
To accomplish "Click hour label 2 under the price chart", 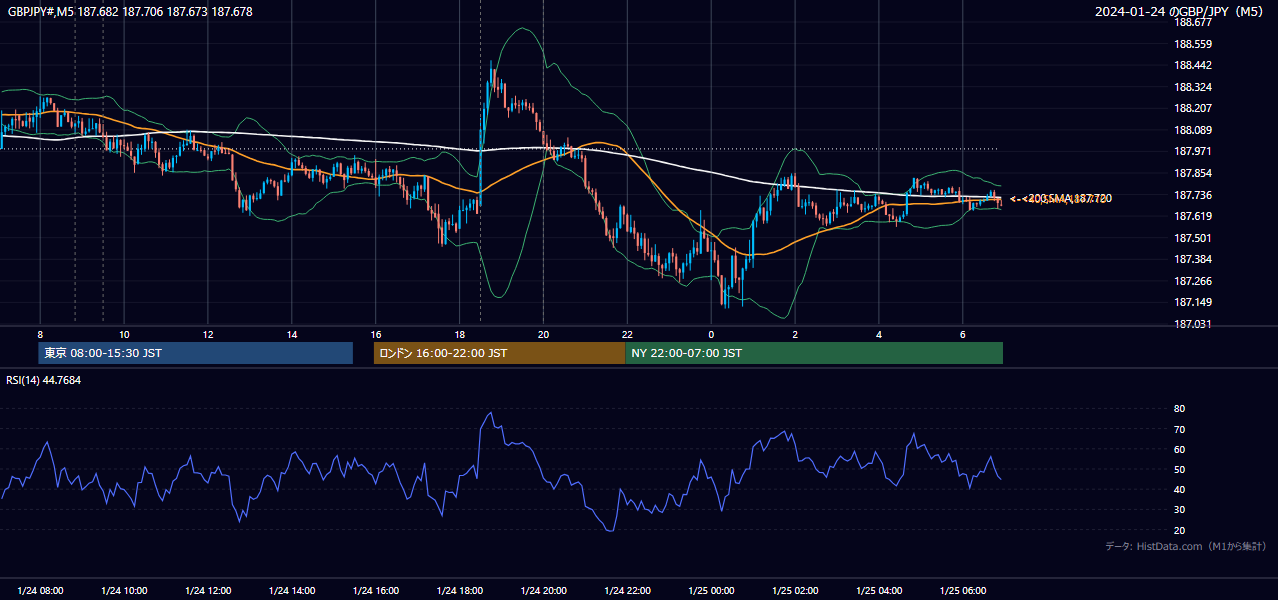I will tap(795, 334).
